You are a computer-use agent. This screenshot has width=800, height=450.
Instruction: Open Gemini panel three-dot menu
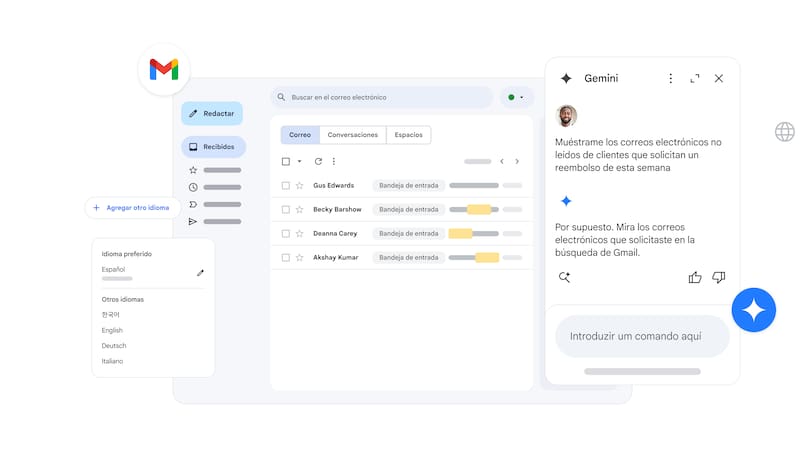(x=670, y=79)
